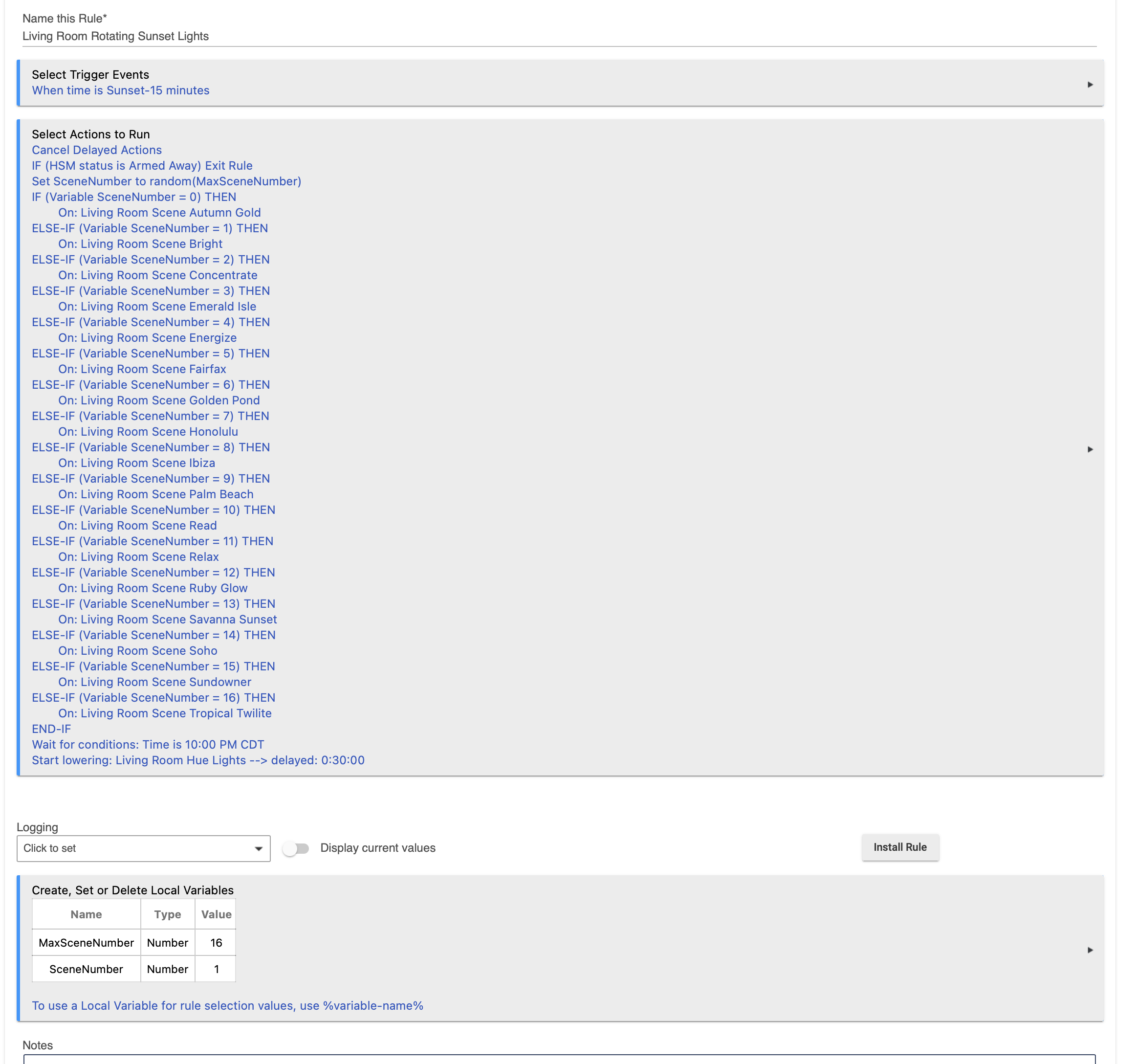Click Wait for conditions 10:00 PM action
This screenshot has height=1064, width=1136.
point(148,745)
